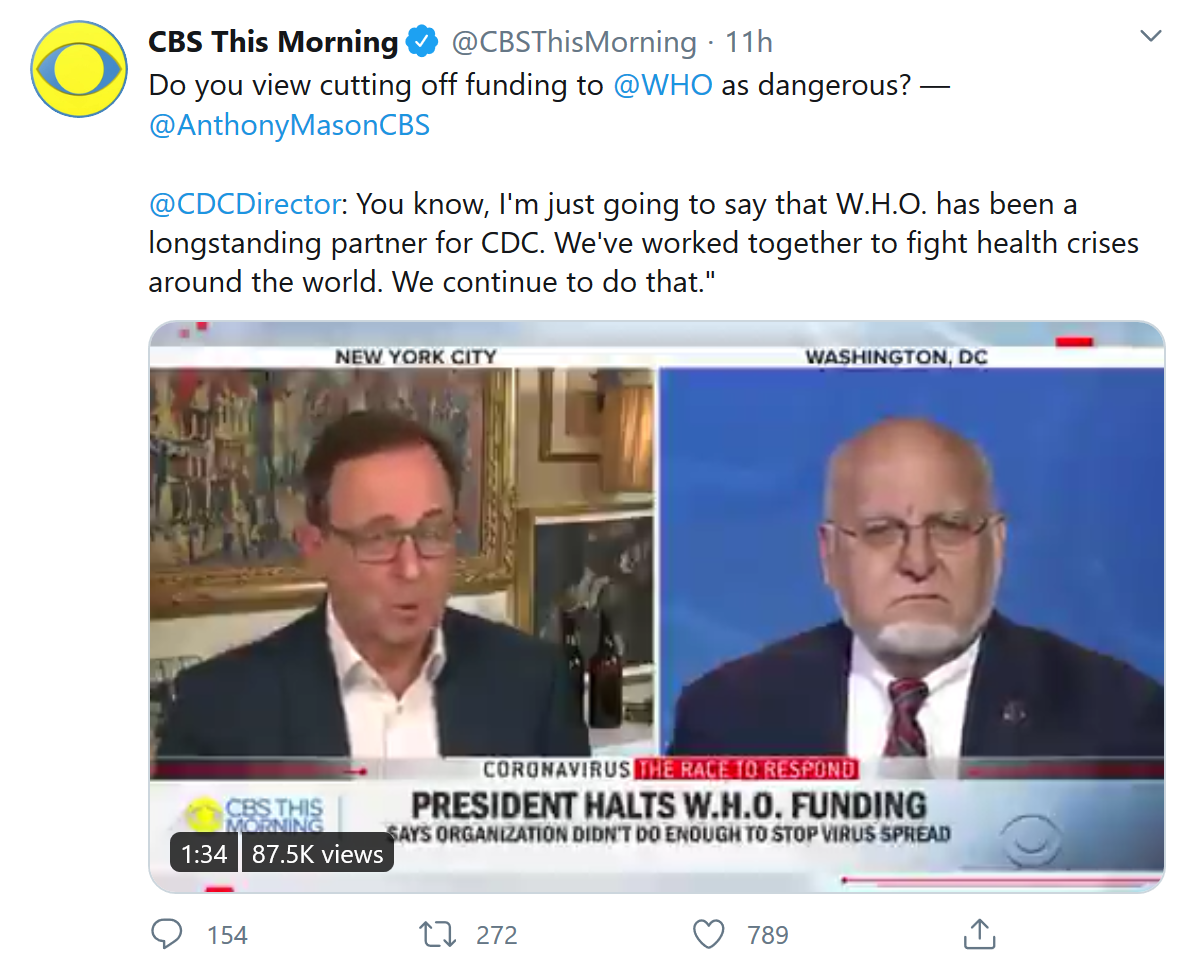The height and width of the screenshot is (973, 1196).
Task: Click the 87.5K views counter
Action: [317, 854]
